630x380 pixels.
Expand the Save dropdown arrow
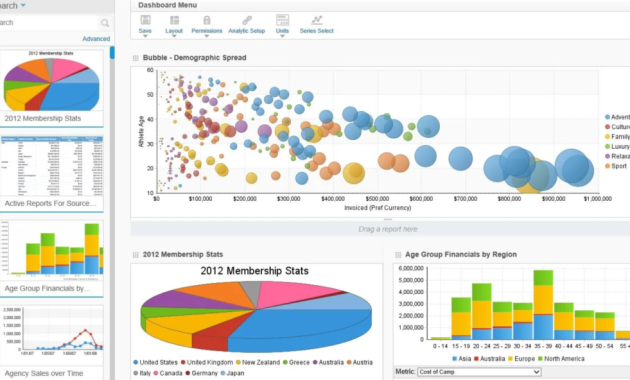pos(145,36)
